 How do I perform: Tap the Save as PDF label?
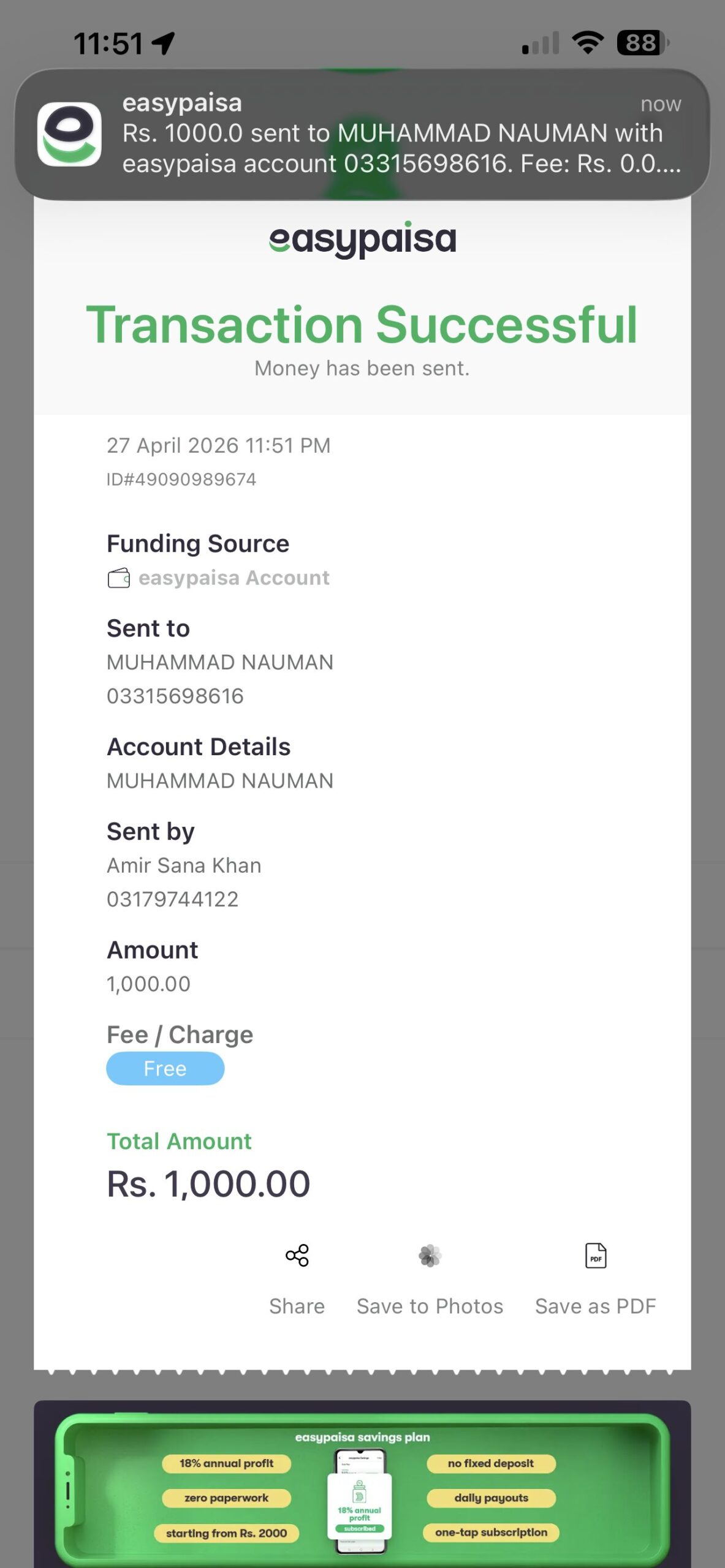[x=596, y=1306]
